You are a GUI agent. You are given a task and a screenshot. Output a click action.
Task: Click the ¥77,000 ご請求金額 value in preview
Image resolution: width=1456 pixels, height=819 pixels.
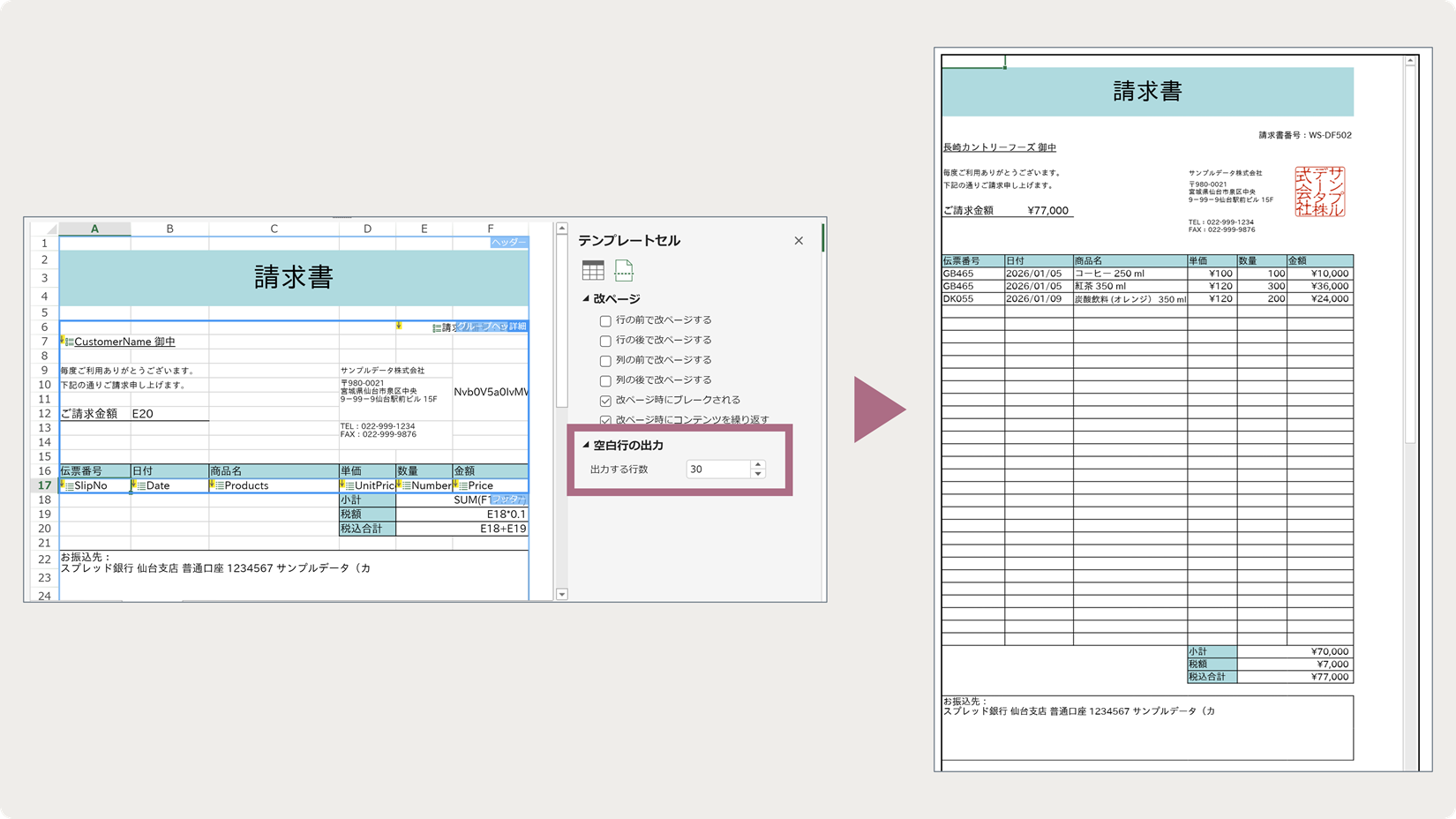click(1047, 211)
